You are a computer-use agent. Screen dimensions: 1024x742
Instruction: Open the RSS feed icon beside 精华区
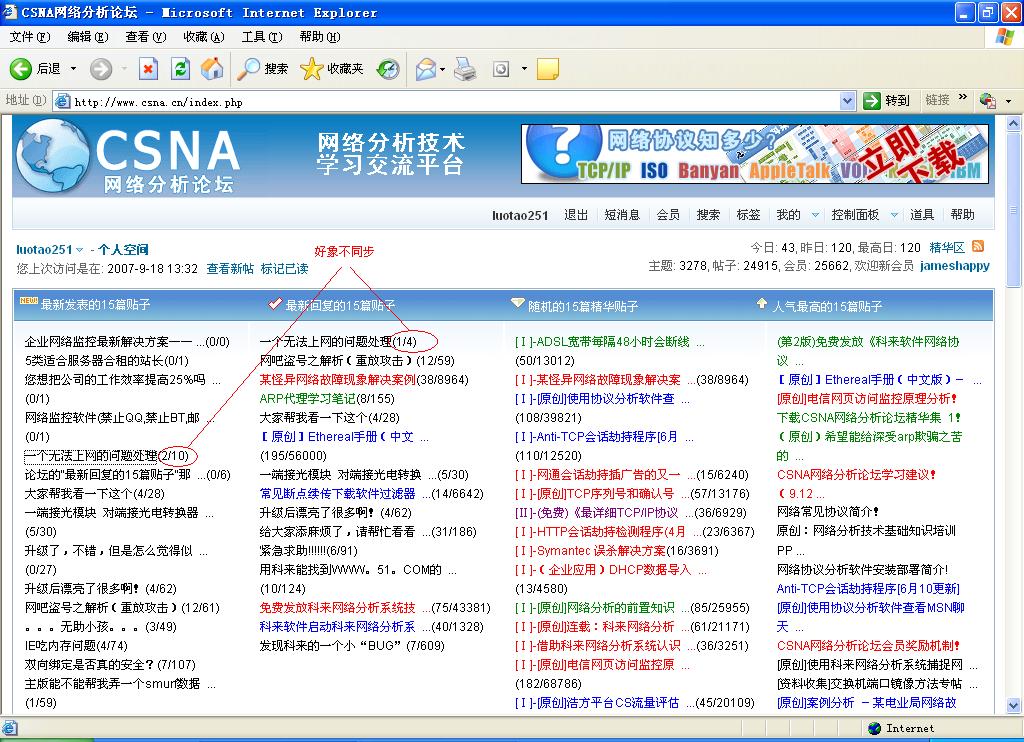pyautogui.click(x=978, y=246)
